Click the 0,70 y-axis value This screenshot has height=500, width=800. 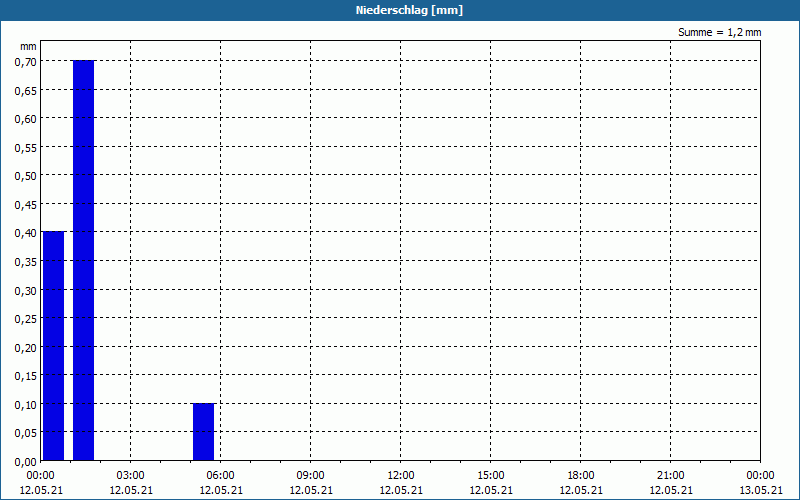(x=26, y=62)
